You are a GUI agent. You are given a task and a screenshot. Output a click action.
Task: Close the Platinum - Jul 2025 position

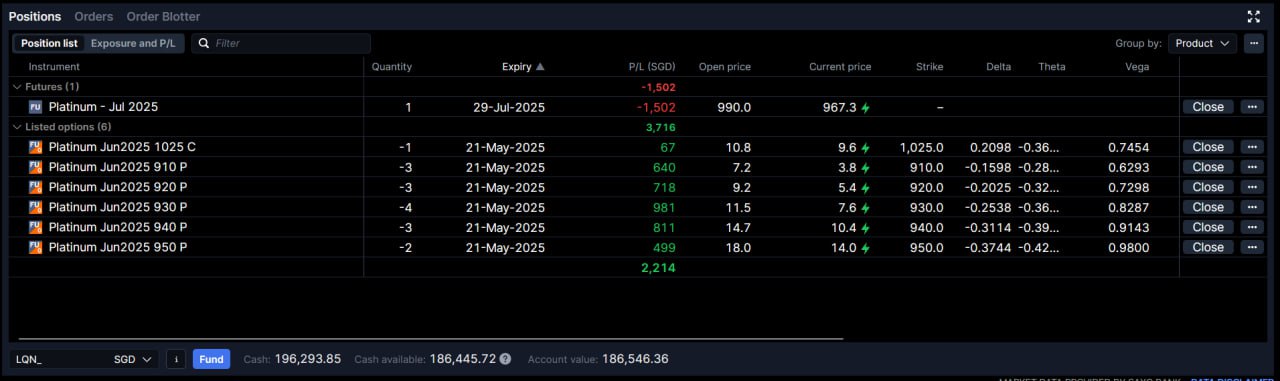(1208, 107)
